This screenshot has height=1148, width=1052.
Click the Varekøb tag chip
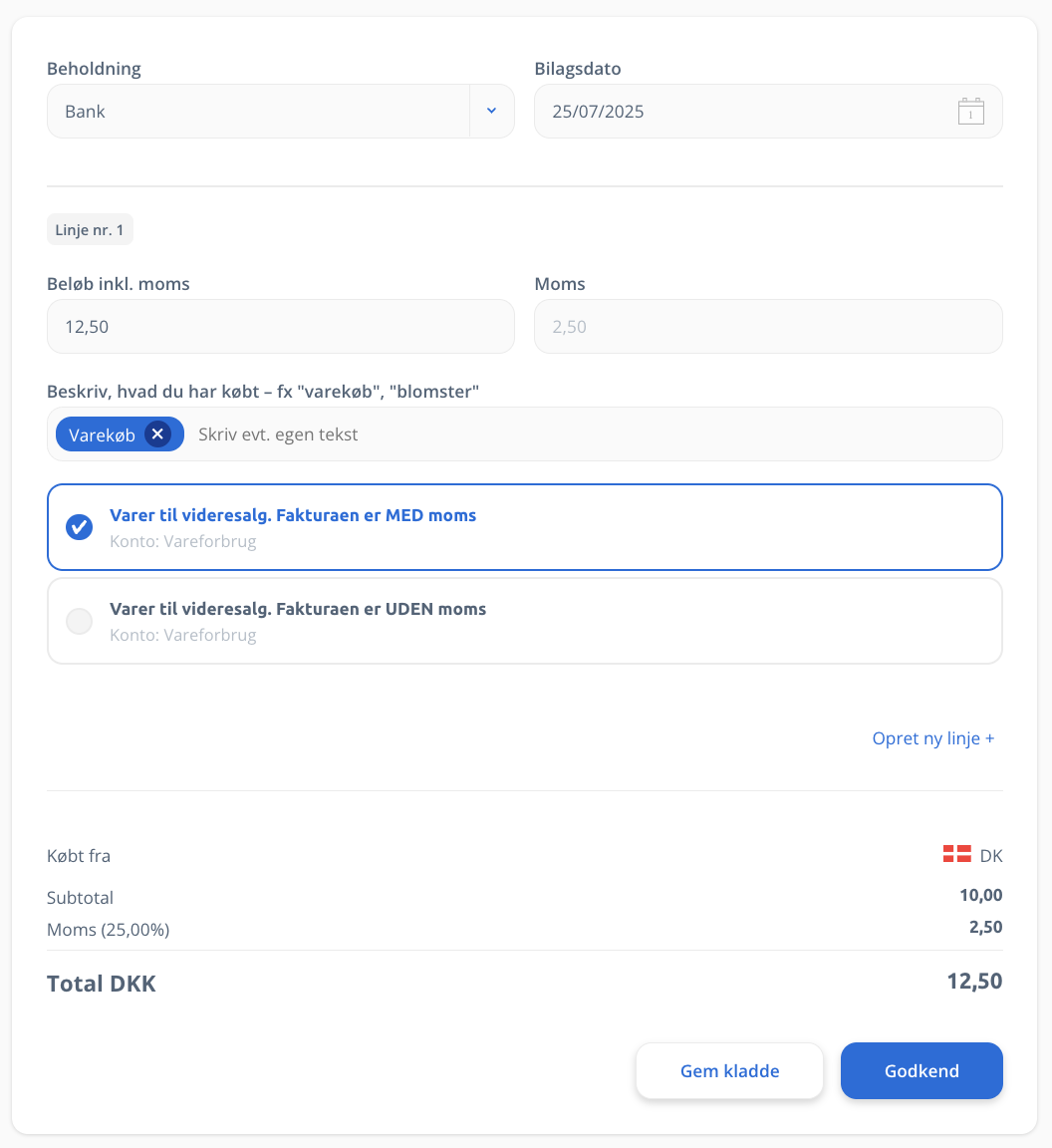tap(120, 434)
